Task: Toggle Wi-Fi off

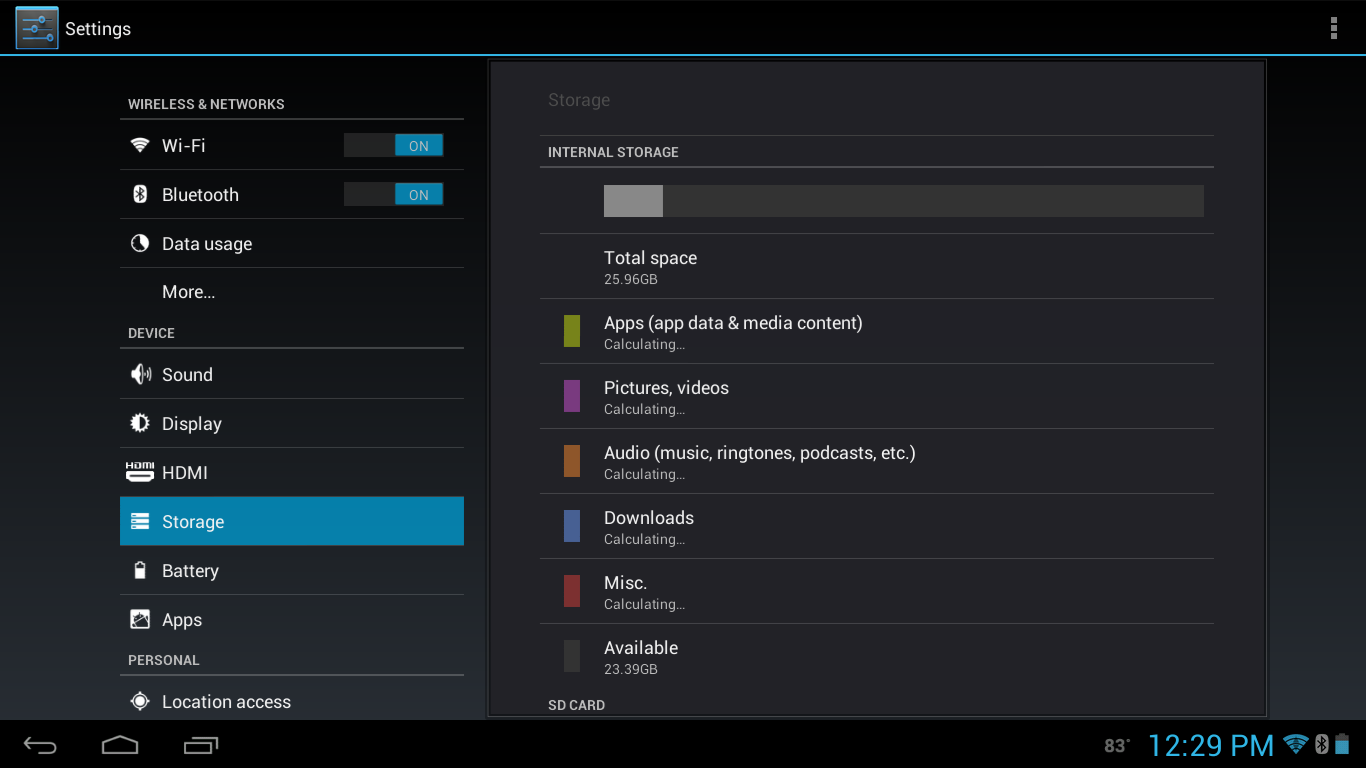Action: (394, 145)
